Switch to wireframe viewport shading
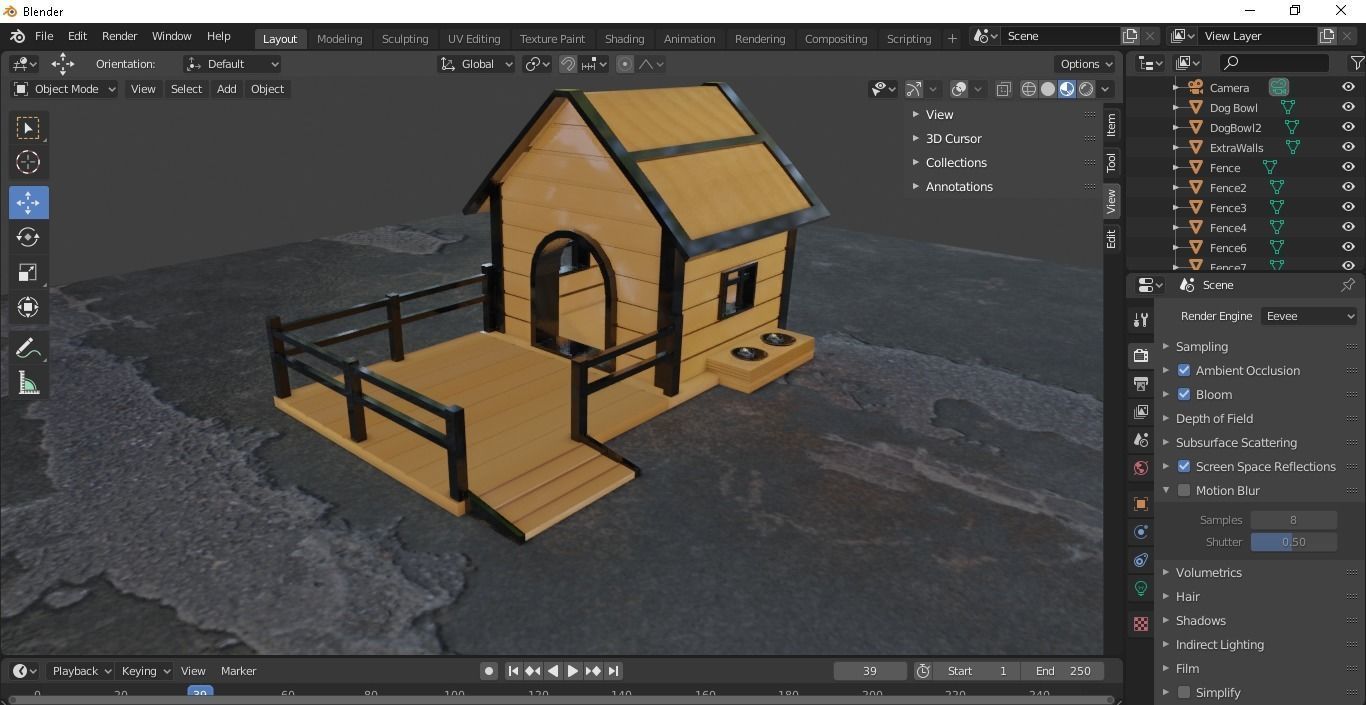The height and width of the screenshot is (705, 1366). pos(1028,89)
